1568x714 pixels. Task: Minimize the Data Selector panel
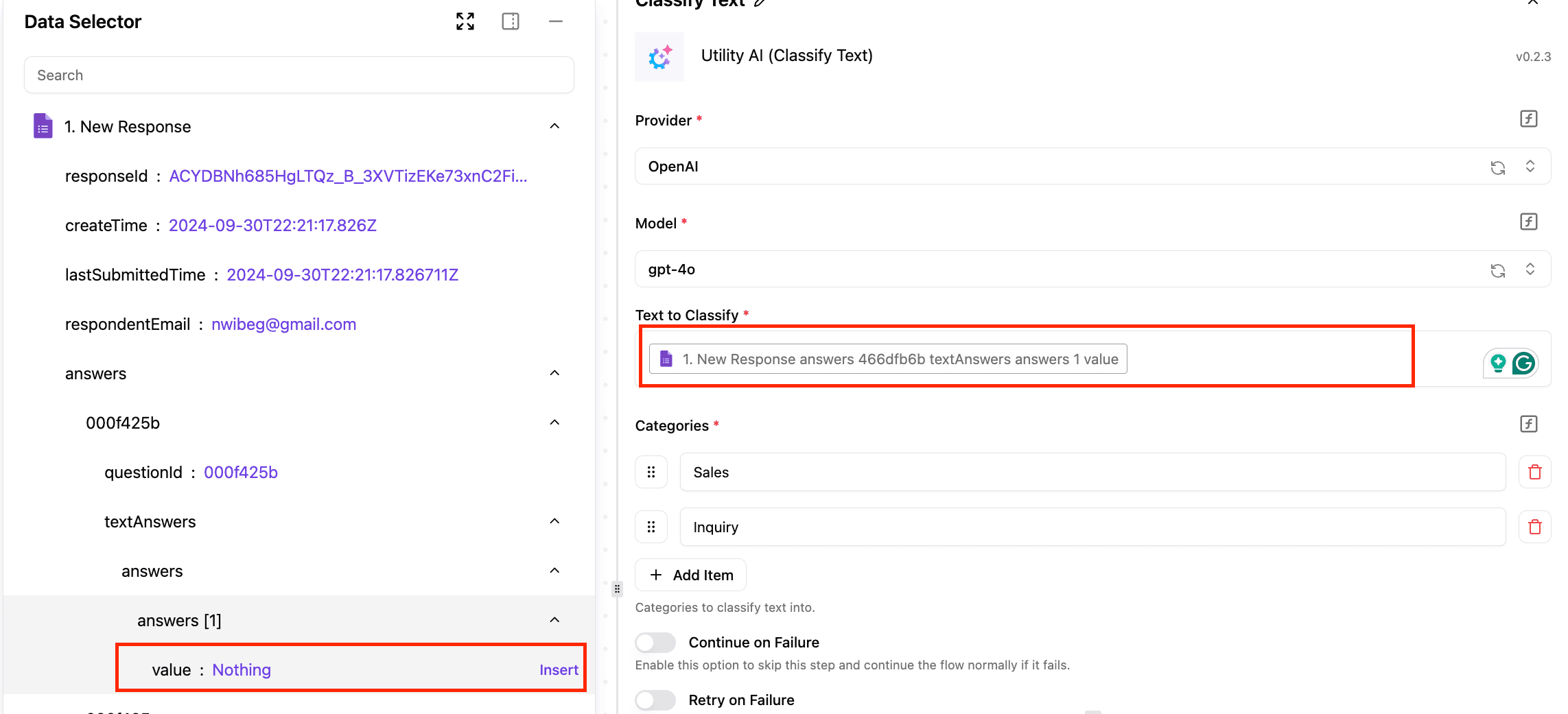click(x=555, y=21)
